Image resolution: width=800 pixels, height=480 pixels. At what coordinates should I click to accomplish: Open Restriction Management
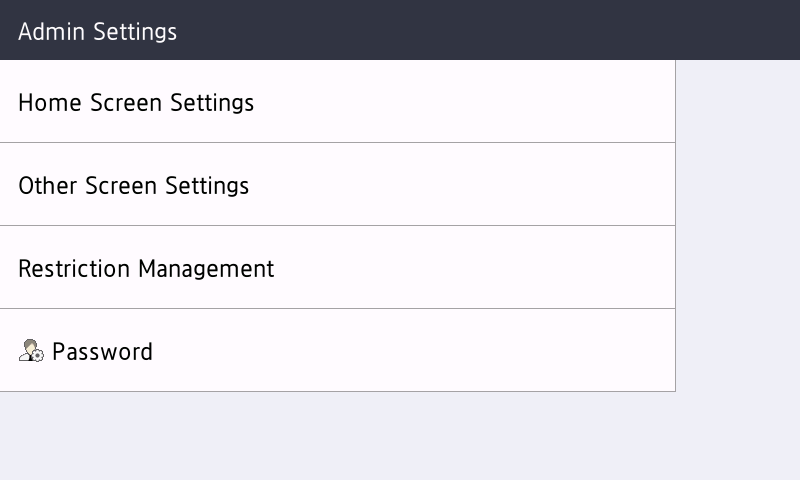[337, 268]
